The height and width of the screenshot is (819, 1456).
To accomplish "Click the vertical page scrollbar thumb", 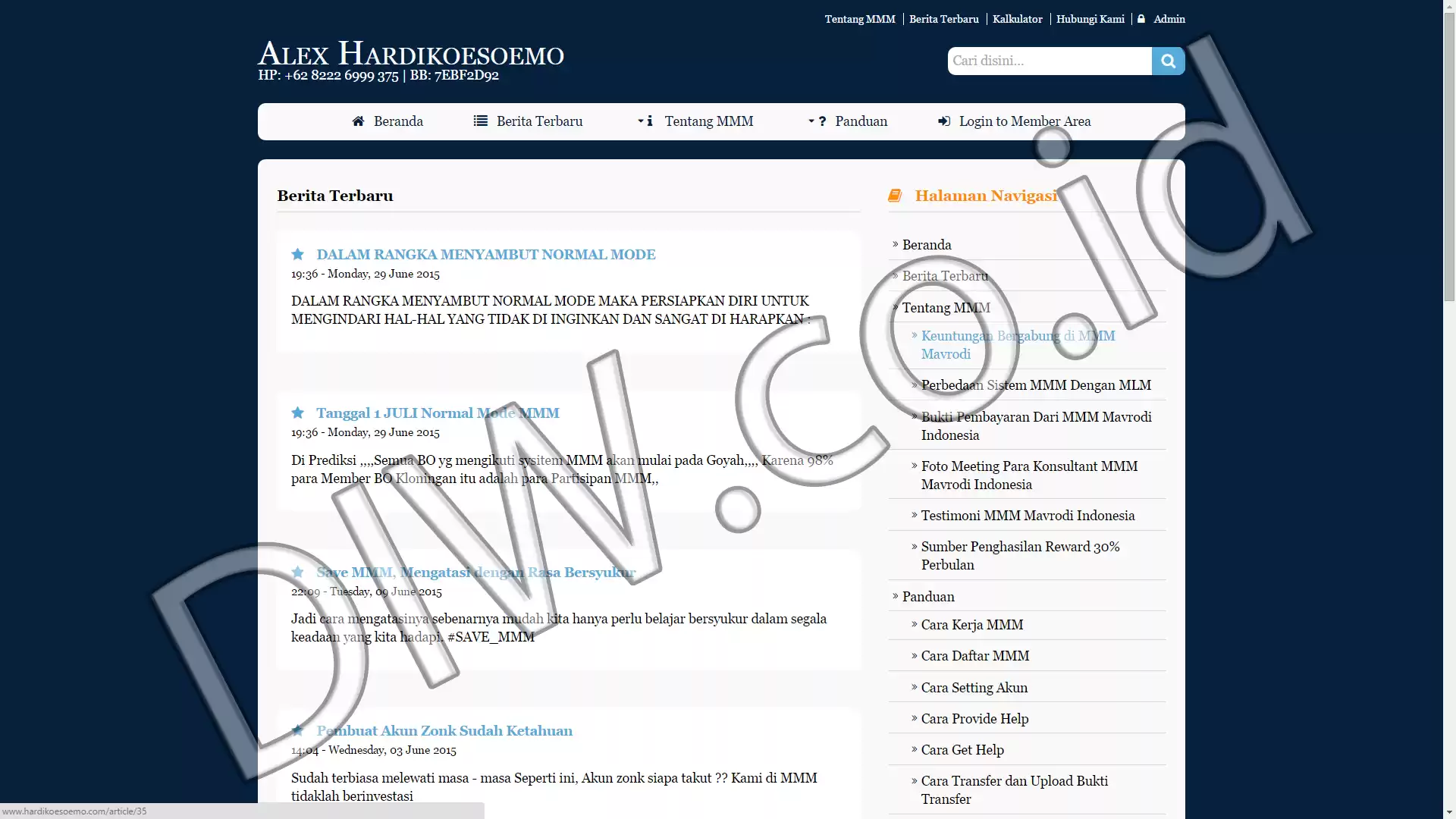I will click(x=1449, y=155).
